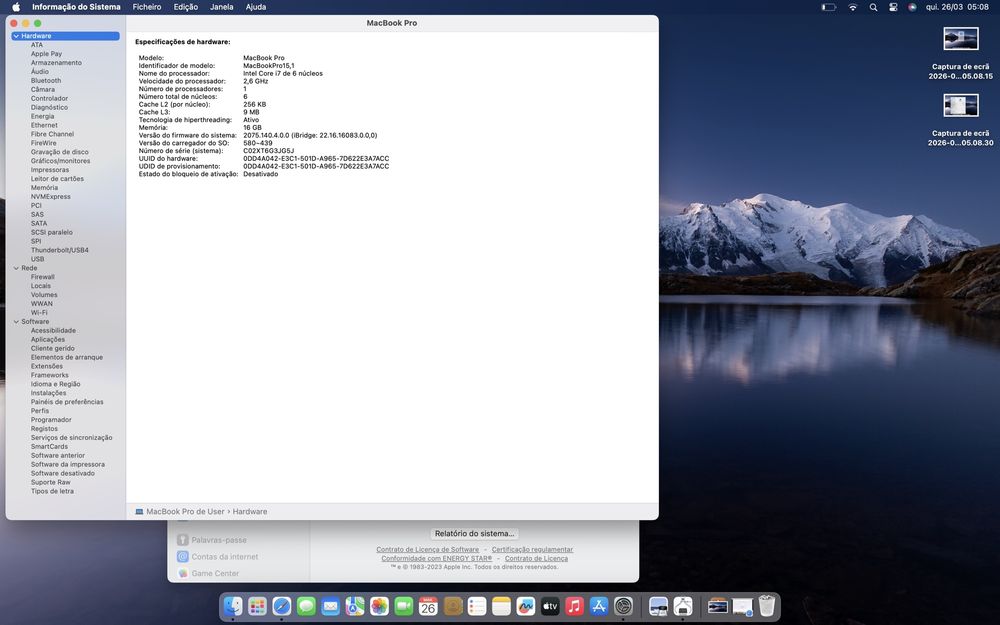Launch Music from the Dock
This screenshot has width=1000, height=625.
click(x=575, y=606)
